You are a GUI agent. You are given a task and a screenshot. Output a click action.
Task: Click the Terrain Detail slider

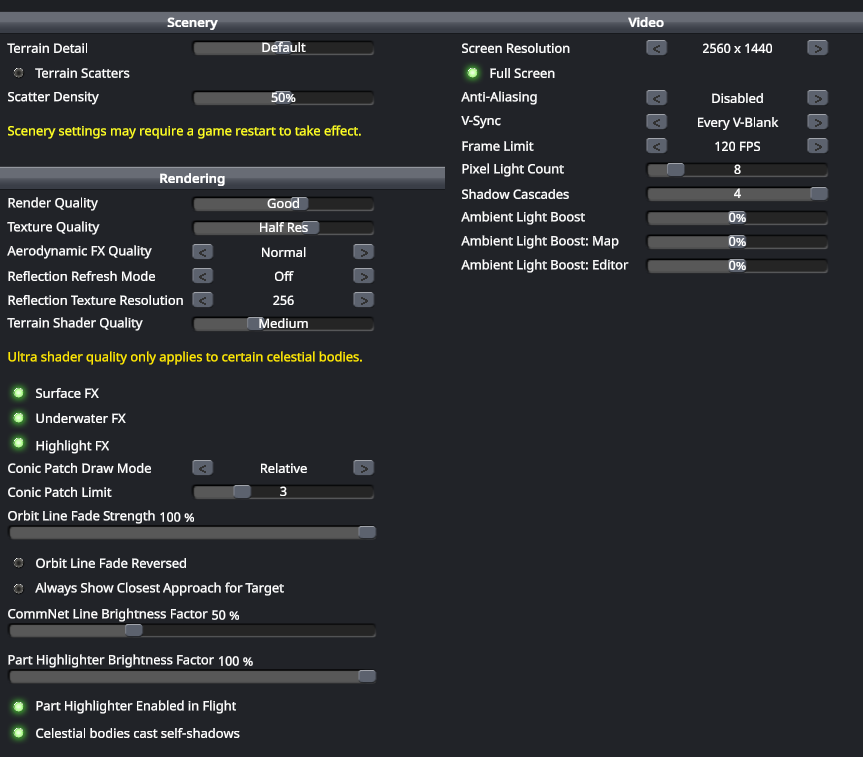point(283,48)
